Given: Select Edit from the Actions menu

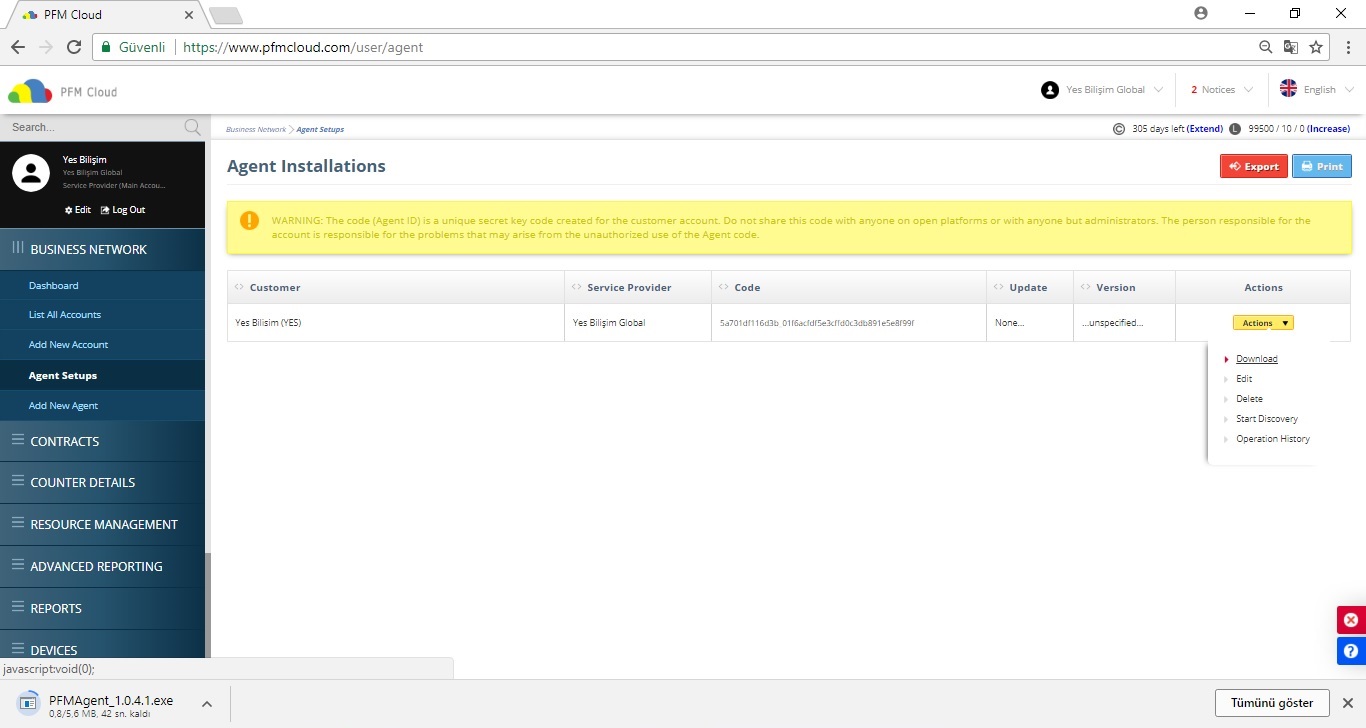Looking at the screenshot, I should point(1244,379).
